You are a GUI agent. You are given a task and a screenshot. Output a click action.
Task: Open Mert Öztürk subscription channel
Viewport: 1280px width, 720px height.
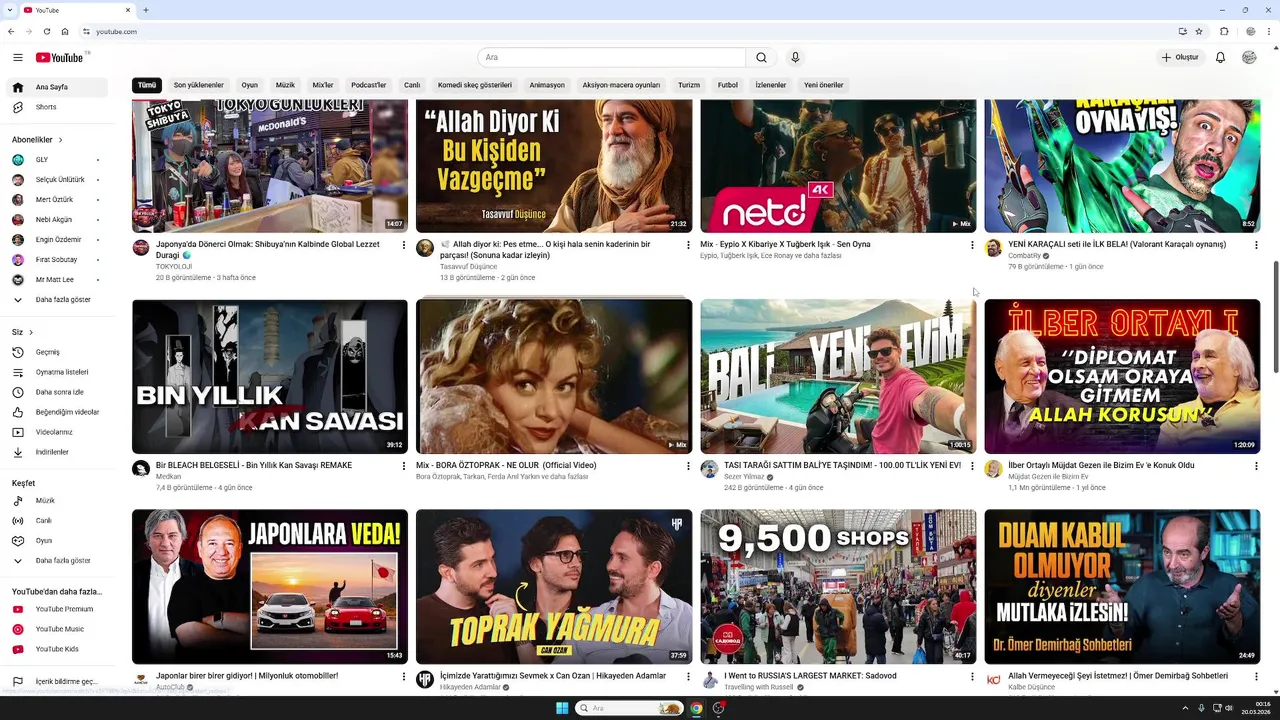pos(57,200)
